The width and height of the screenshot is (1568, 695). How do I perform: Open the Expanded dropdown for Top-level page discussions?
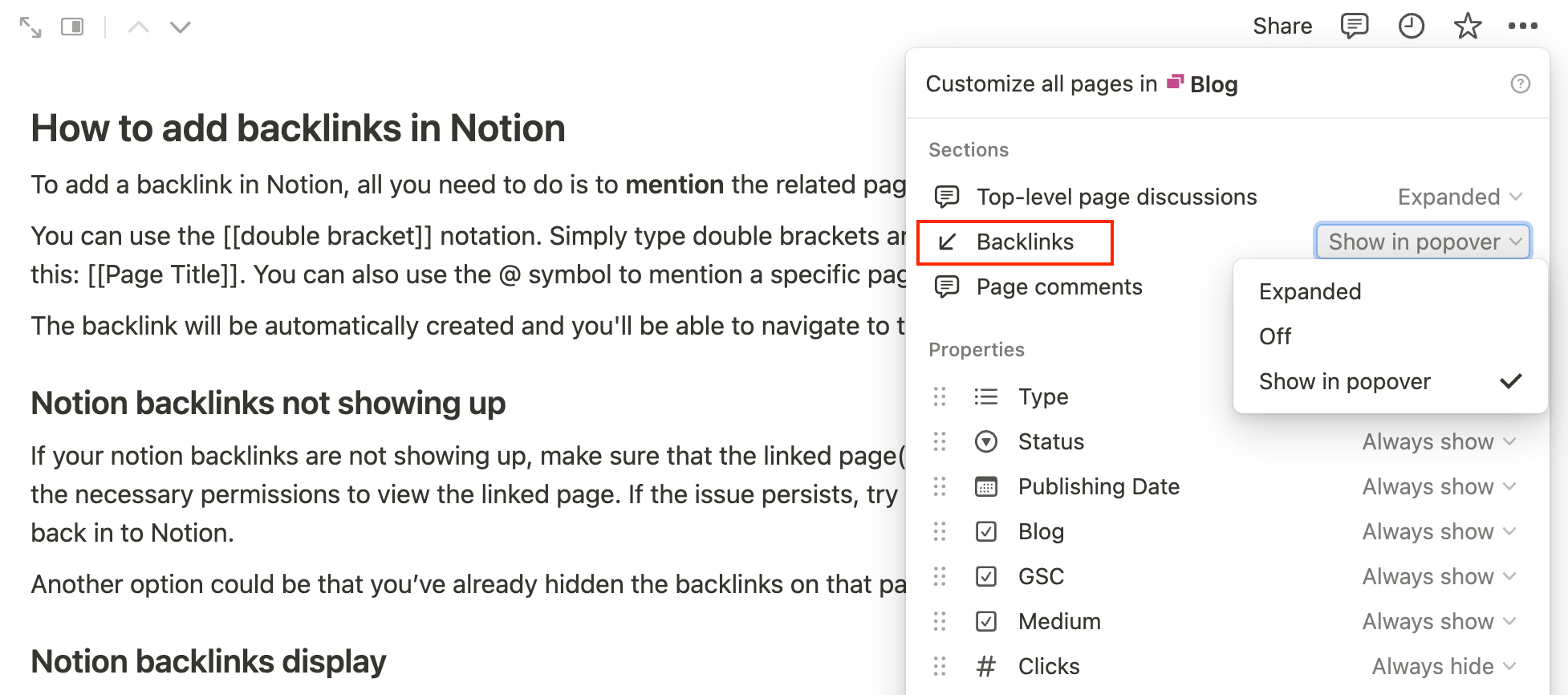(1459, 197)
